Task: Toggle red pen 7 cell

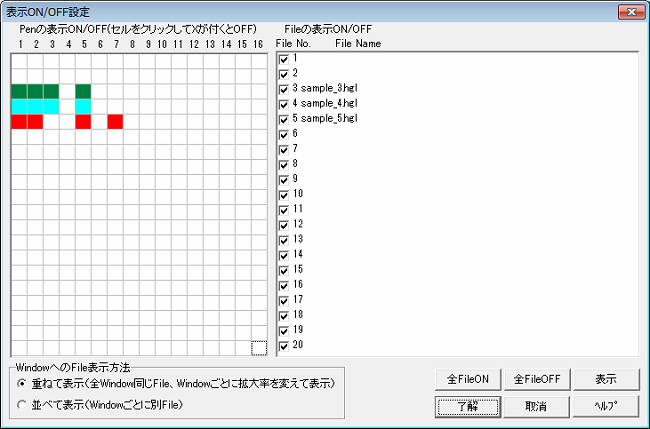Action: 115,122
